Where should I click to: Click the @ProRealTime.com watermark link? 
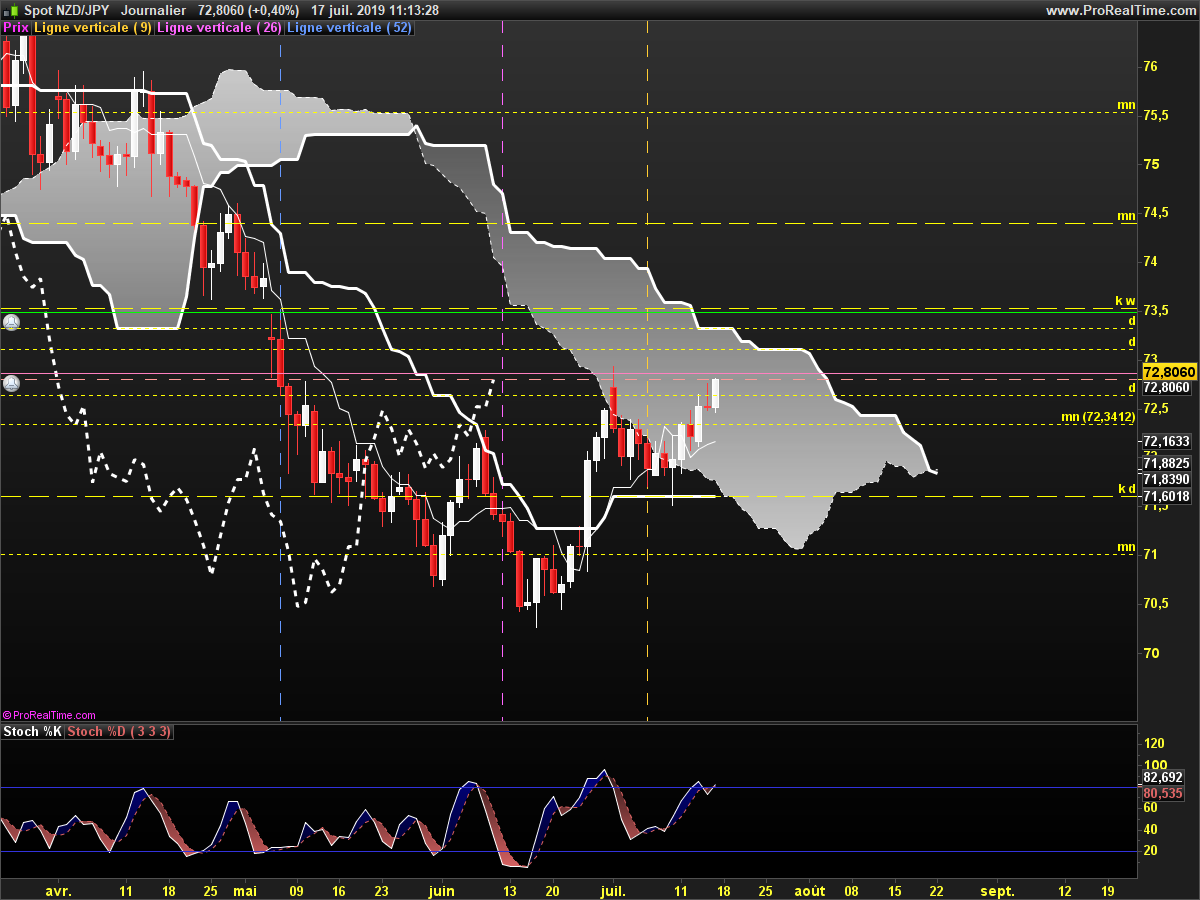(49, 715)
